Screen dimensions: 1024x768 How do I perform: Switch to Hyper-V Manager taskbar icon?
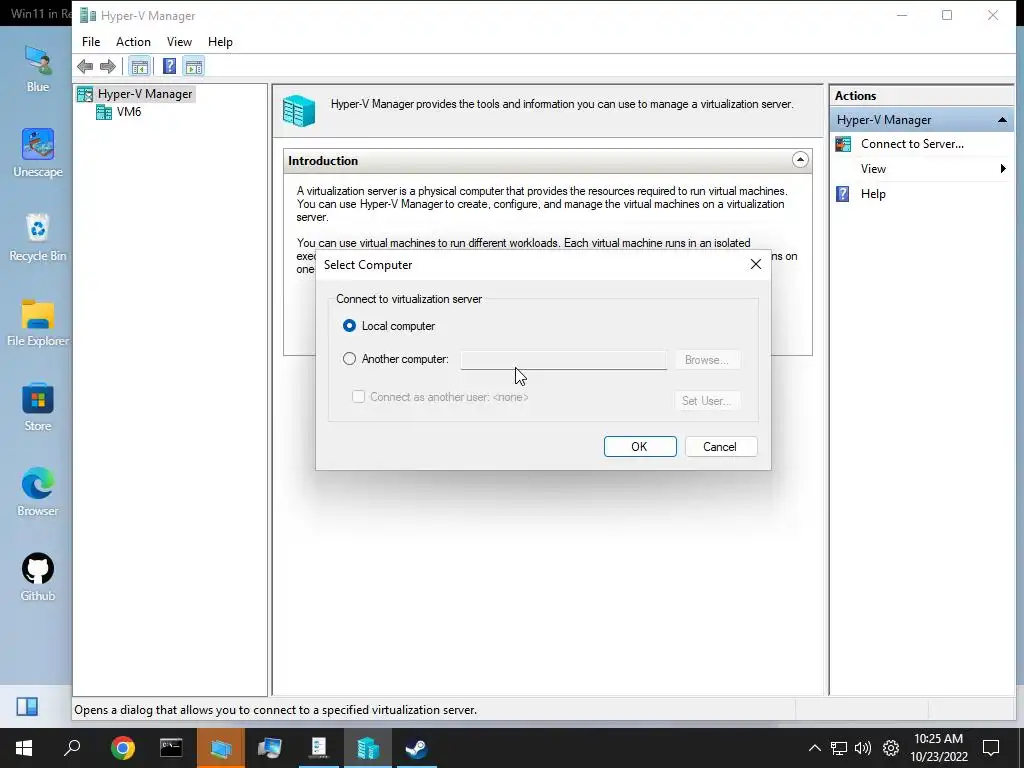[368, 748]
